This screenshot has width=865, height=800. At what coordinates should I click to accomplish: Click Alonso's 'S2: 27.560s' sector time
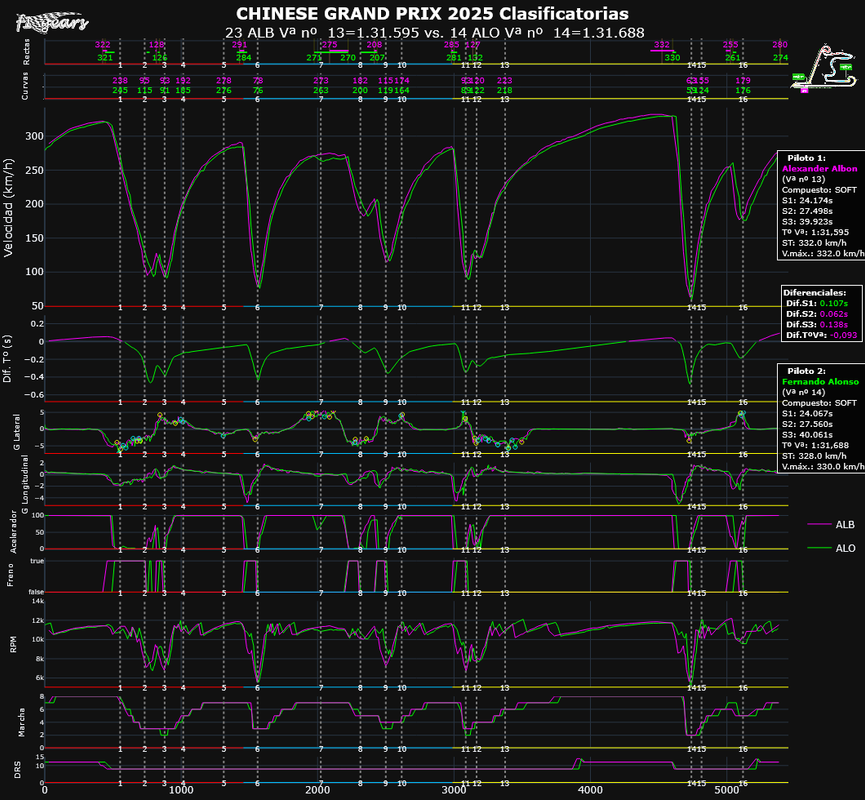coord(807,424)
